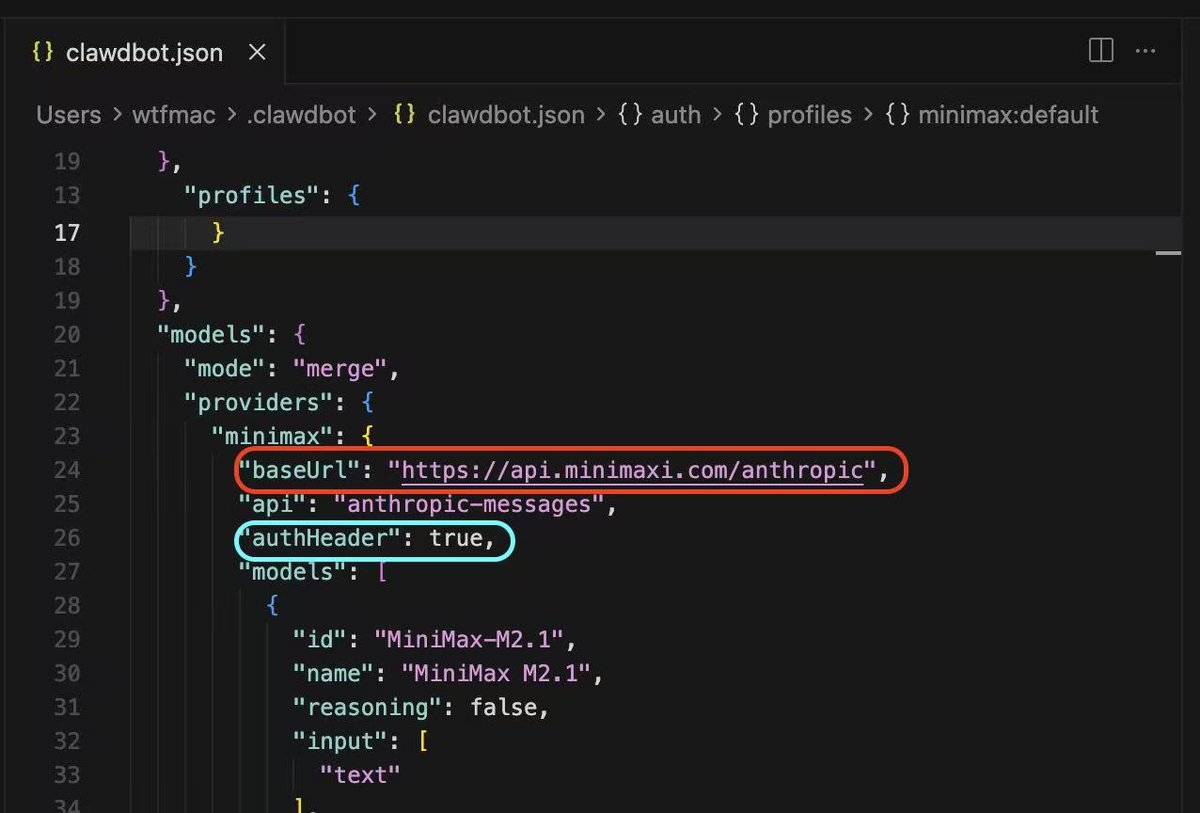Open the profiles breadcrumb symbol
Screen dimensions: 1200x813
coord(810,115)
